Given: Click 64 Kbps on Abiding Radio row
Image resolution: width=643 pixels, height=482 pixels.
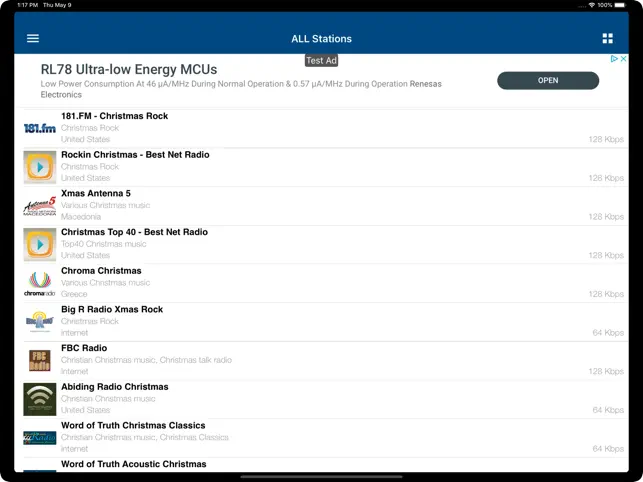Looking at the screenshot, I should click(608, 410).
